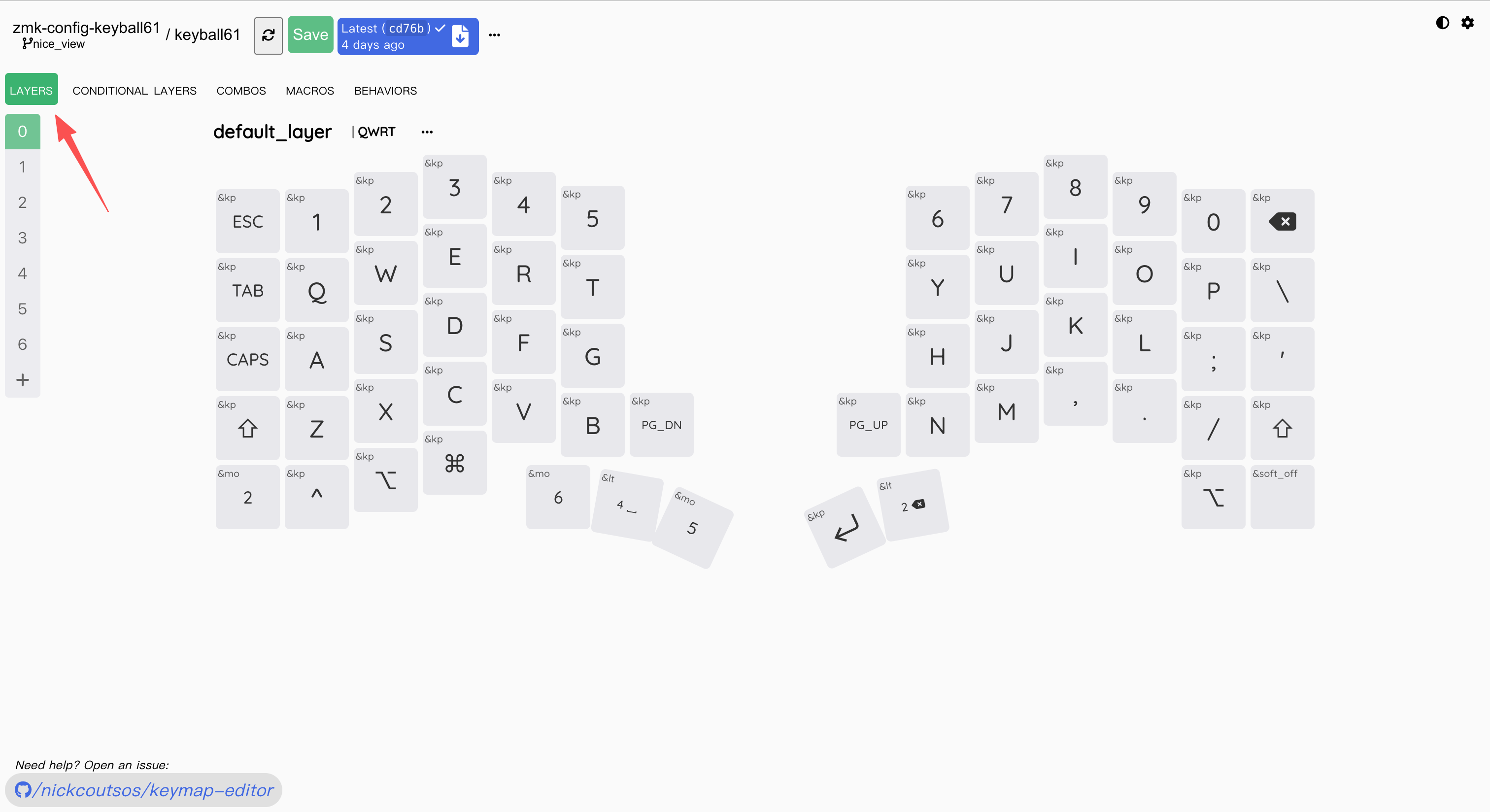Image resolution: width=1490 pixels, height=812 pixels.
Task: Switch to the MACROS tab
Action: [x=309, y=91]
